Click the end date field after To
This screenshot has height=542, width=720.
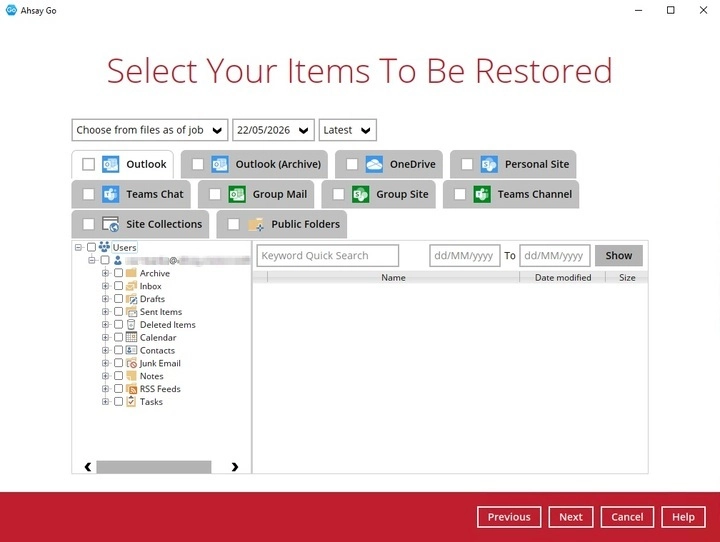point(555,255)
